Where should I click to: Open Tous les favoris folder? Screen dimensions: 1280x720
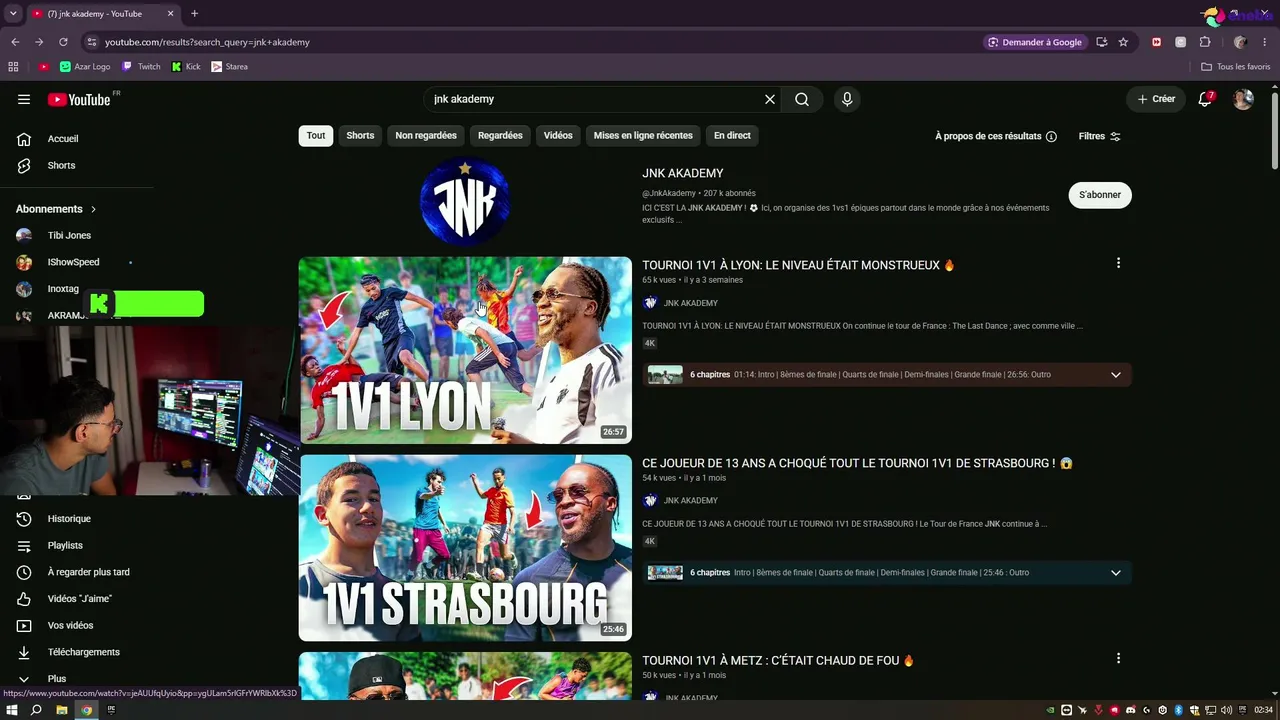click(x=1236, y=67)
